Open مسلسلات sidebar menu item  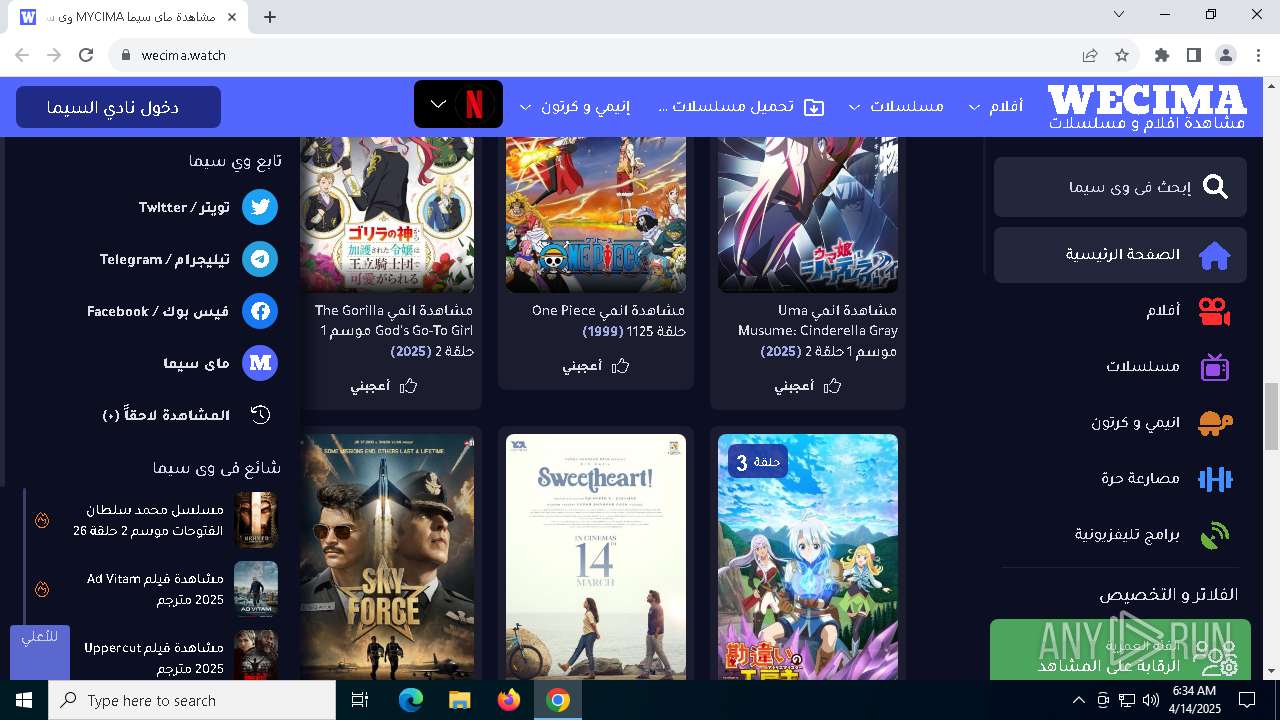[x=1120, y=367]
